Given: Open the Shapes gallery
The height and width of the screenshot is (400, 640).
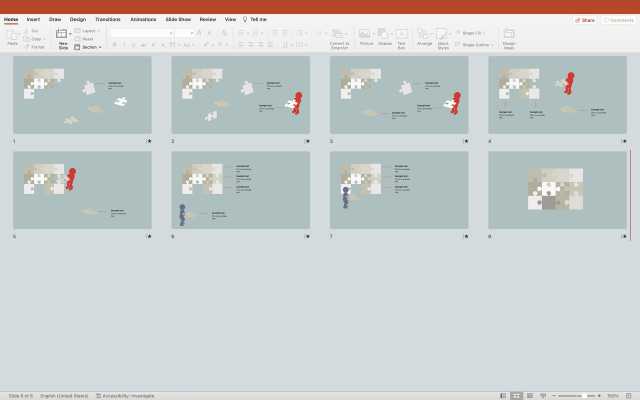Looking at the screenshot, I should [385, 35].
